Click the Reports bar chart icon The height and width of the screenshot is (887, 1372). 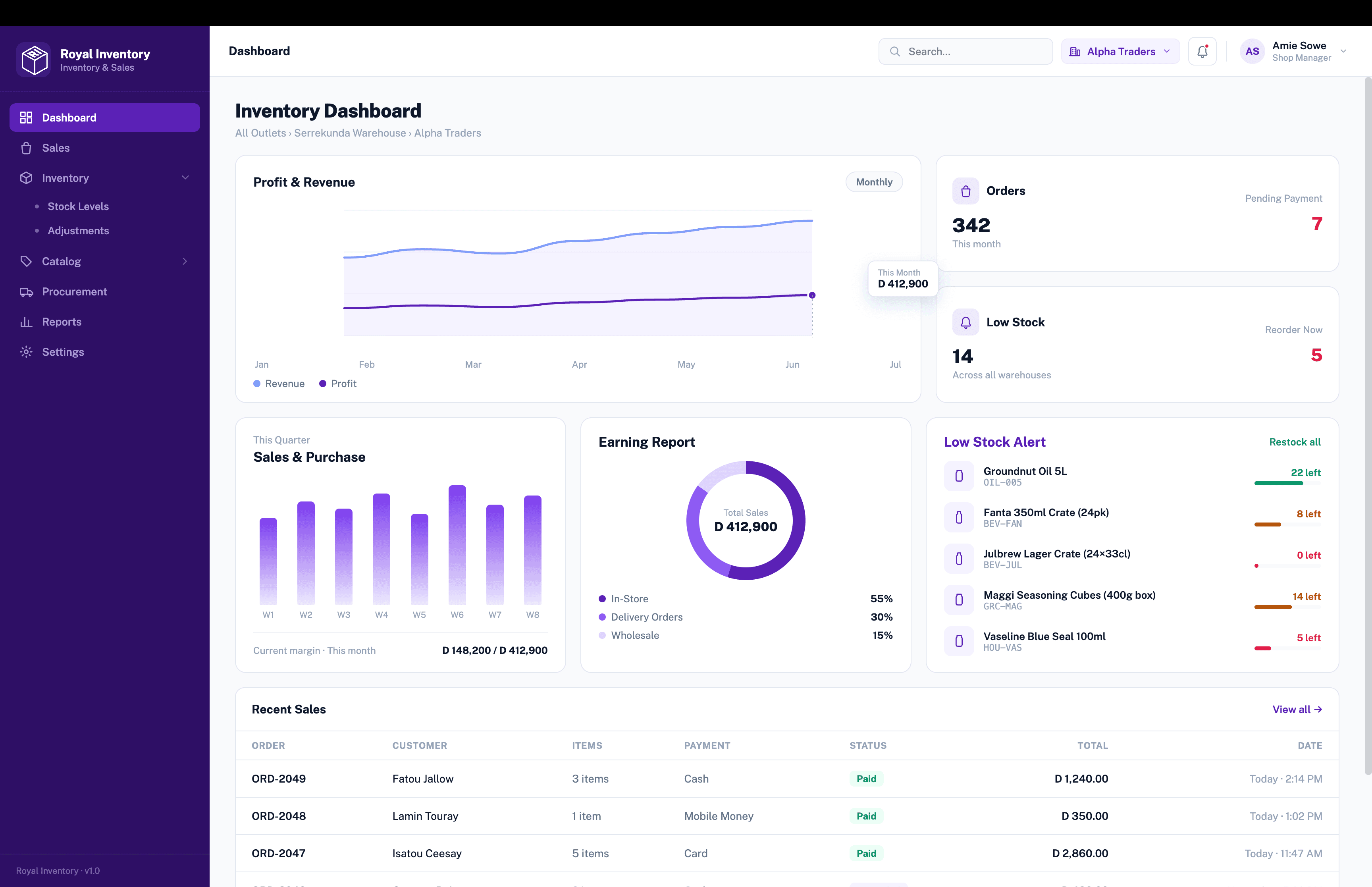[26, 321]
